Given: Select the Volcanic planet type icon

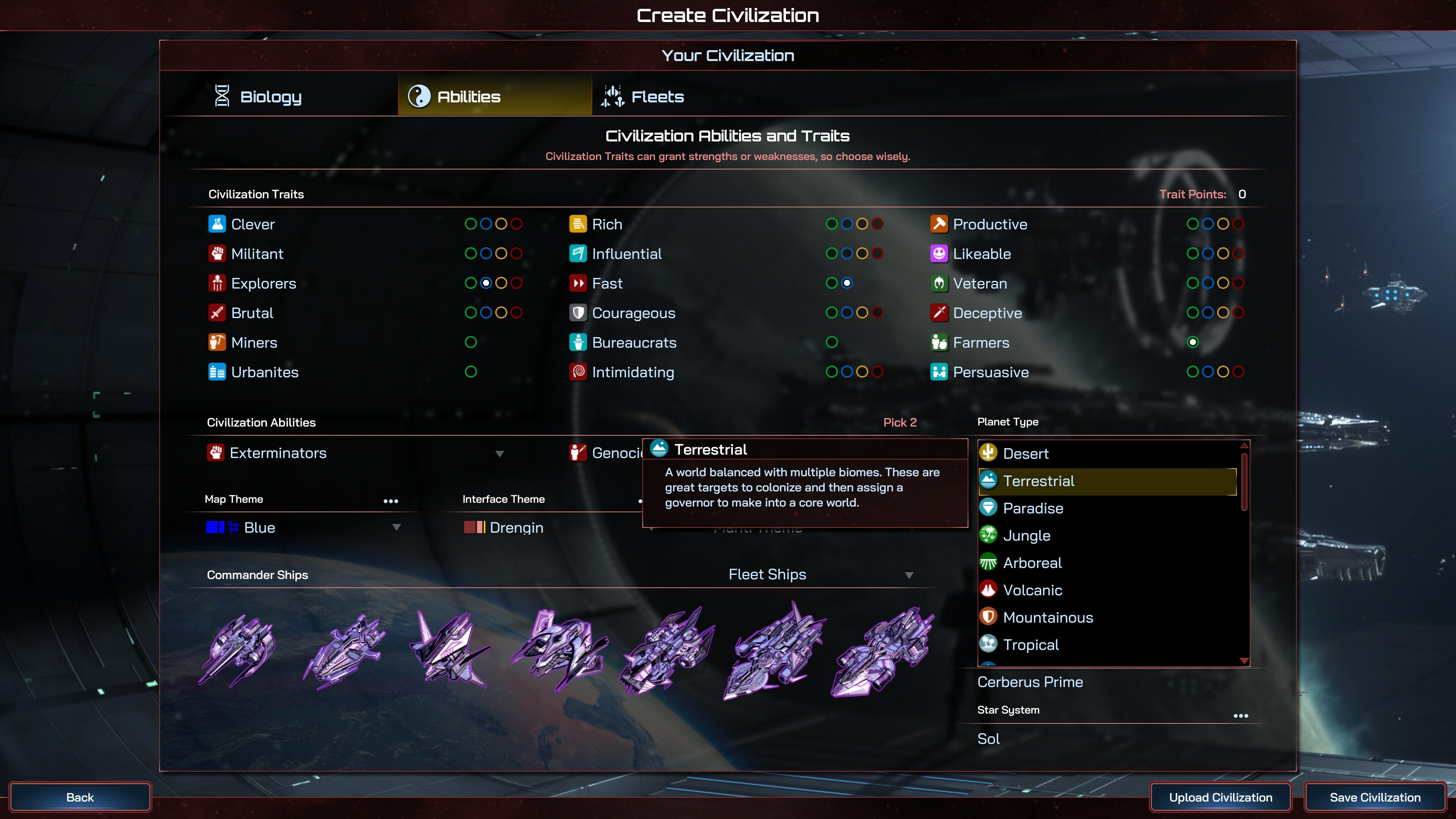Looking at the screenshot, I should [988, 590].
